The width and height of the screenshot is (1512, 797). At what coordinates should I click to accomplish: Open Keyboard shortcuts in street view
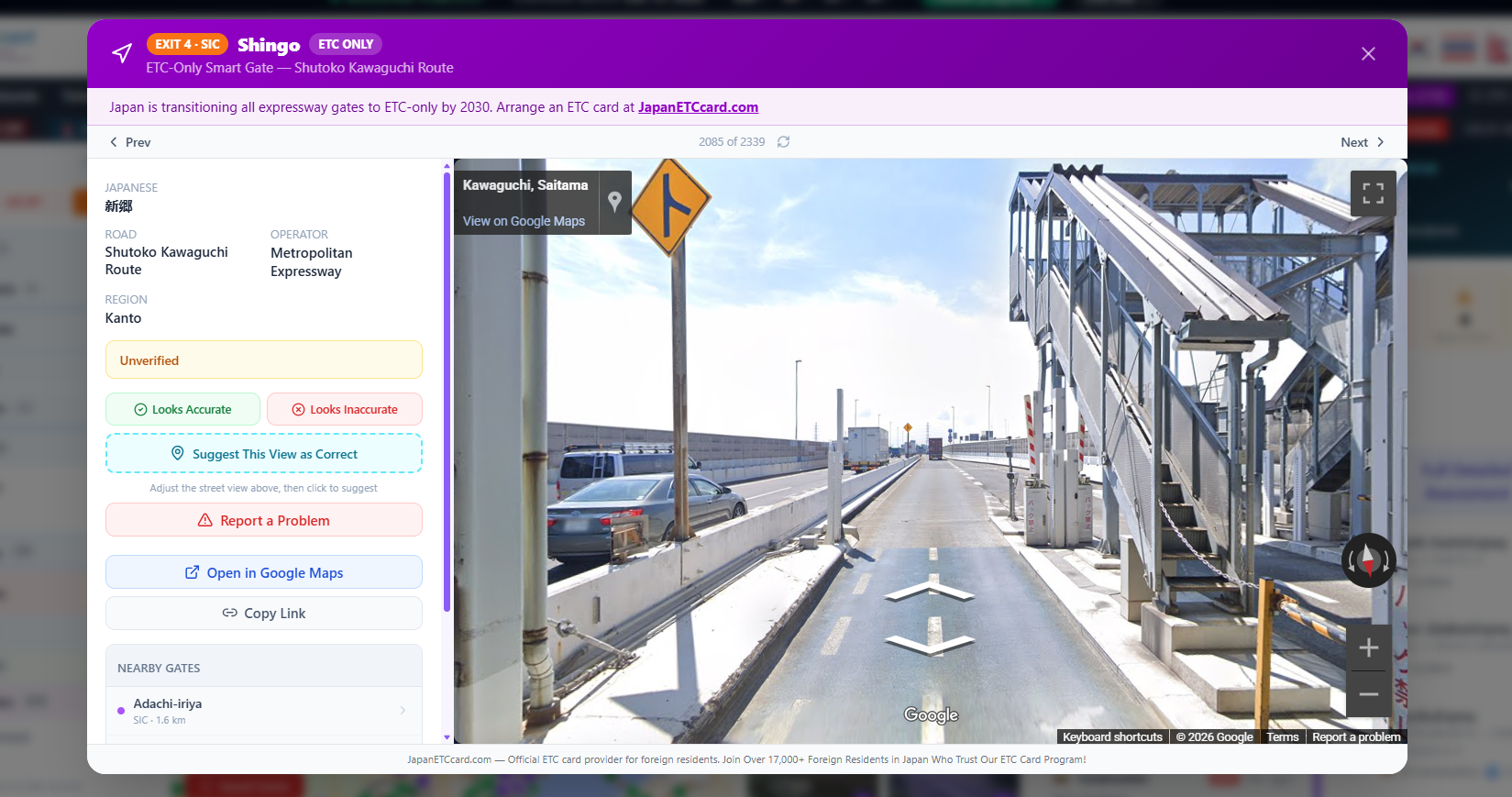(1112, 736)
